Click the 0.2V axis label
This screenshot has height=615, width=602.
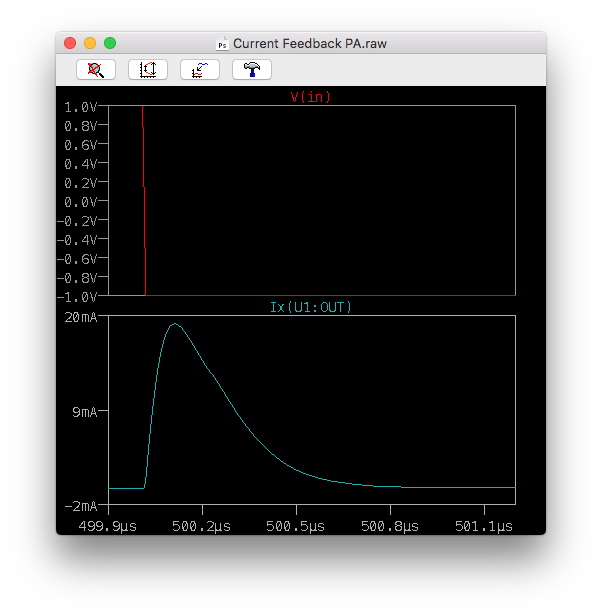[x=80, y=183]
